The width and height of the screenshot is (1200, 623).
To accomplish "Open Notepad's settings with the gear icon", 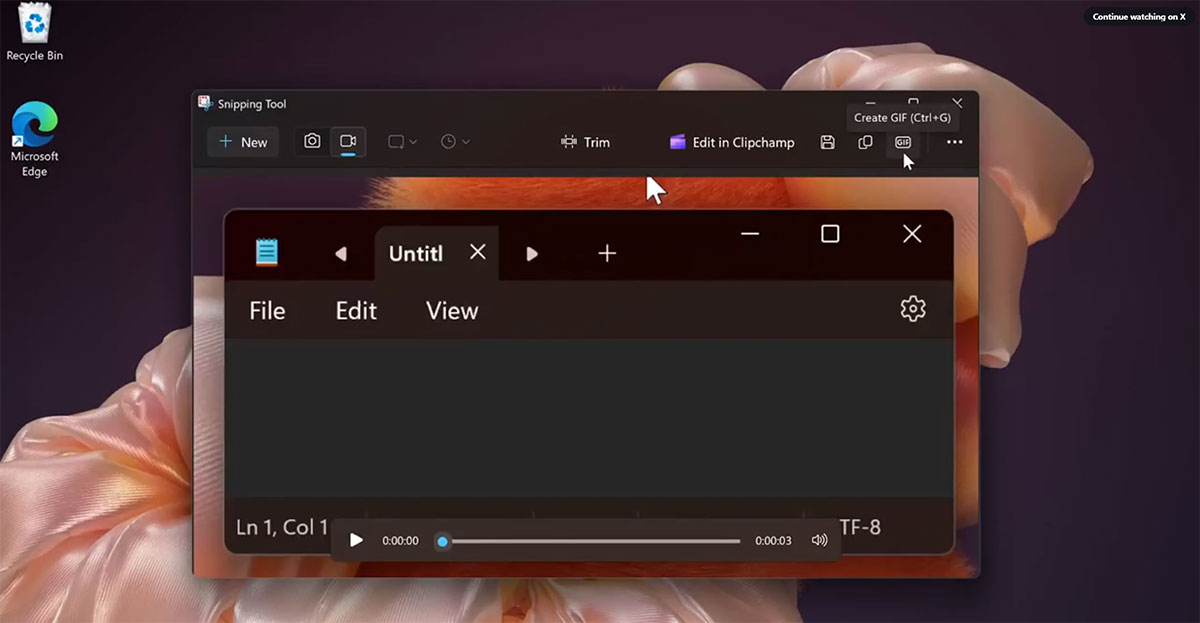I will tap(912, 310).
